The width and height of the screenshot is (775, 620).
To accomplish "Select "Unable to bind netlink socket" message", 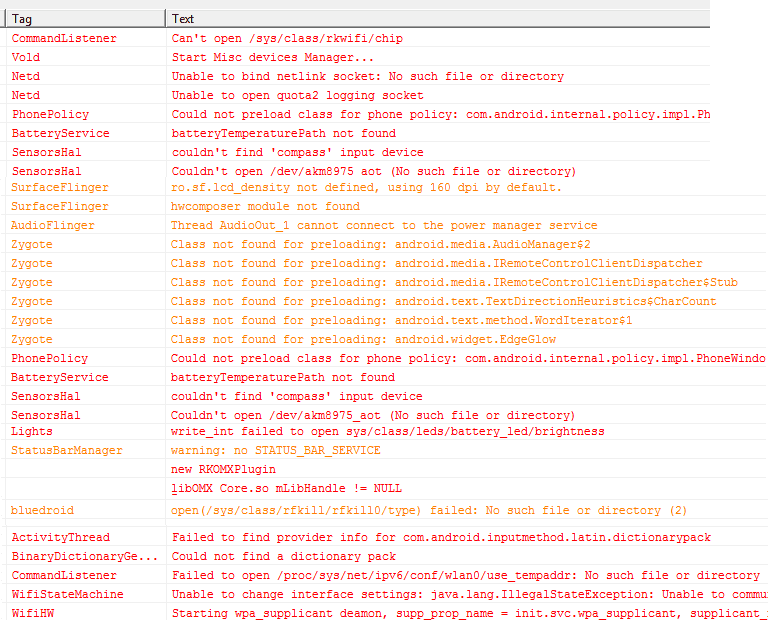I will [x=367, y=76].
